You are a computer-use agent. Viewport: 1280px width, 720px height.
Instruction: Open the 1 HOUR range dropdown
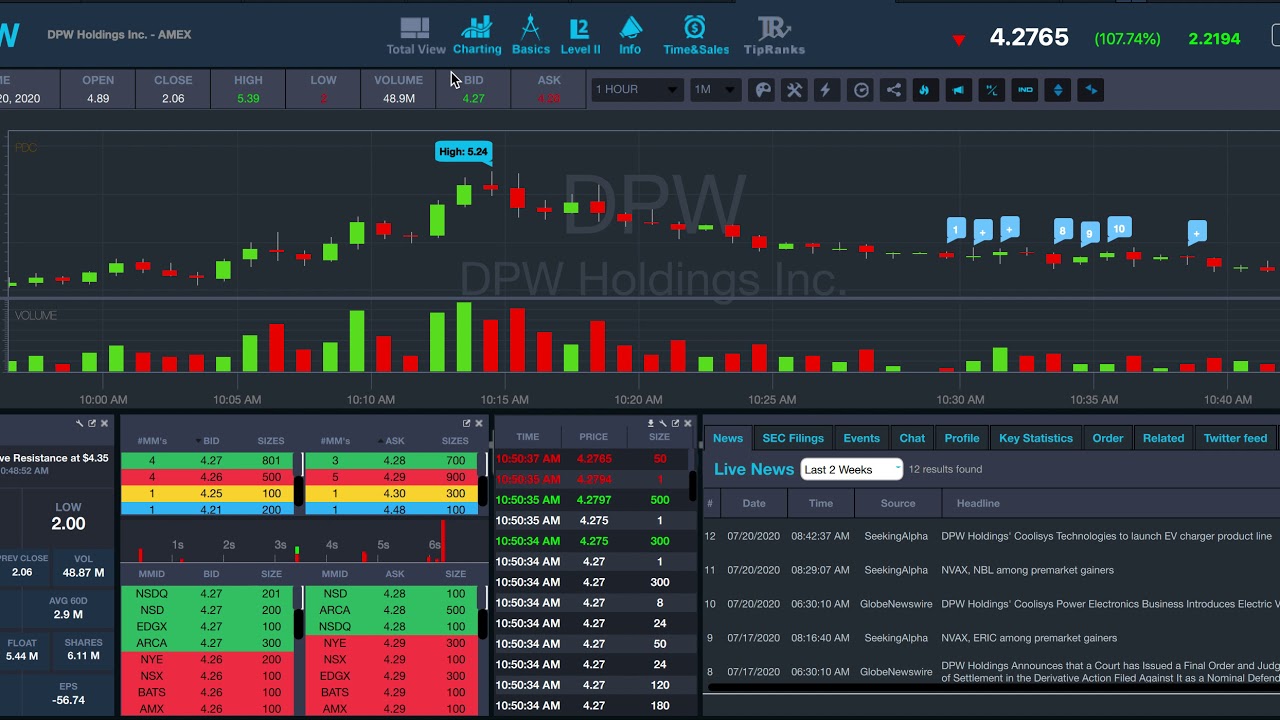tap(636, 90)
